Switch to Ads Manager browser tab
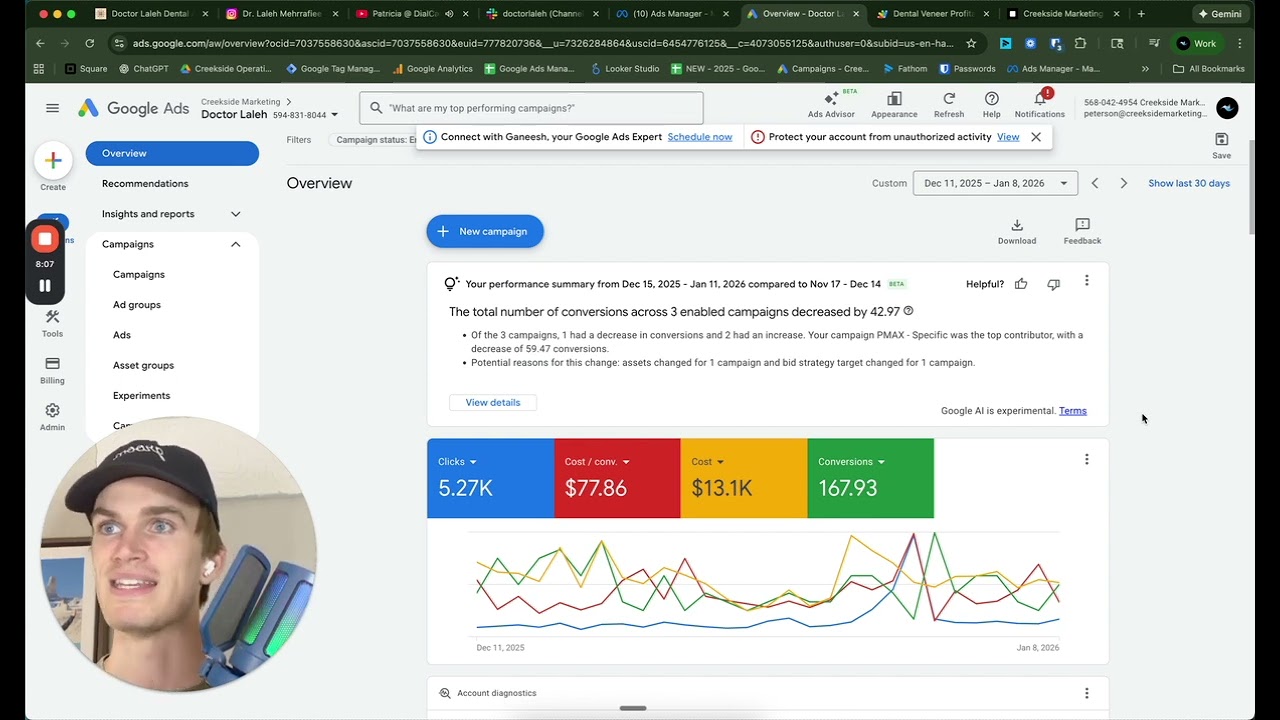This screenshot has width=1280, height=720. pyautogui.click(x=672, y=14)
